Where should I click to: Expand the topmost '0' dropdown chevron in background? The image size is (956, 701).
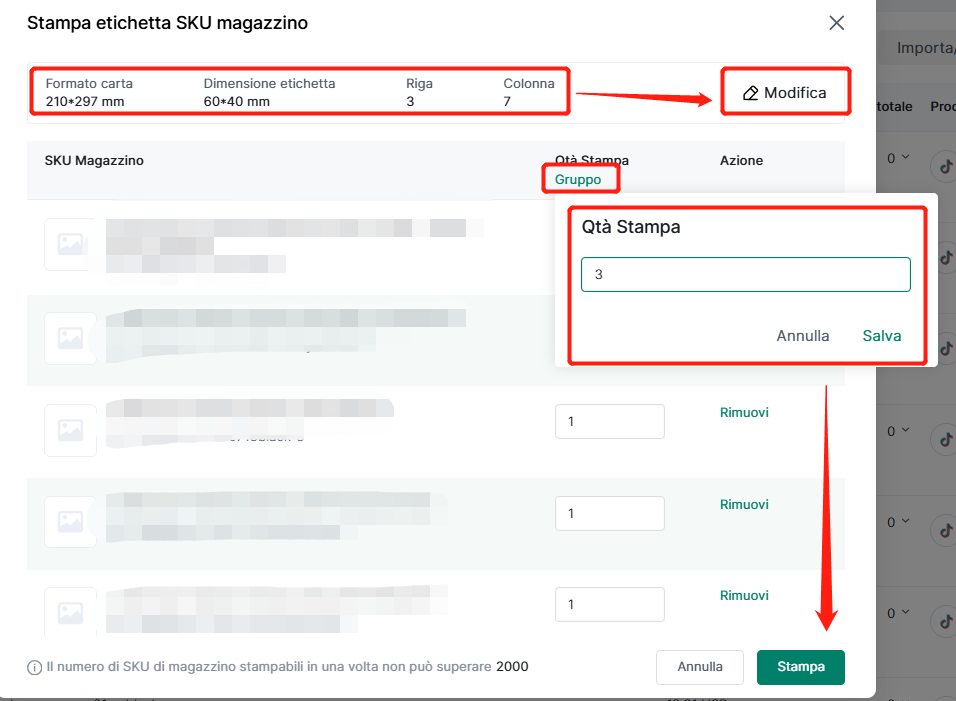tap(906, 158)
